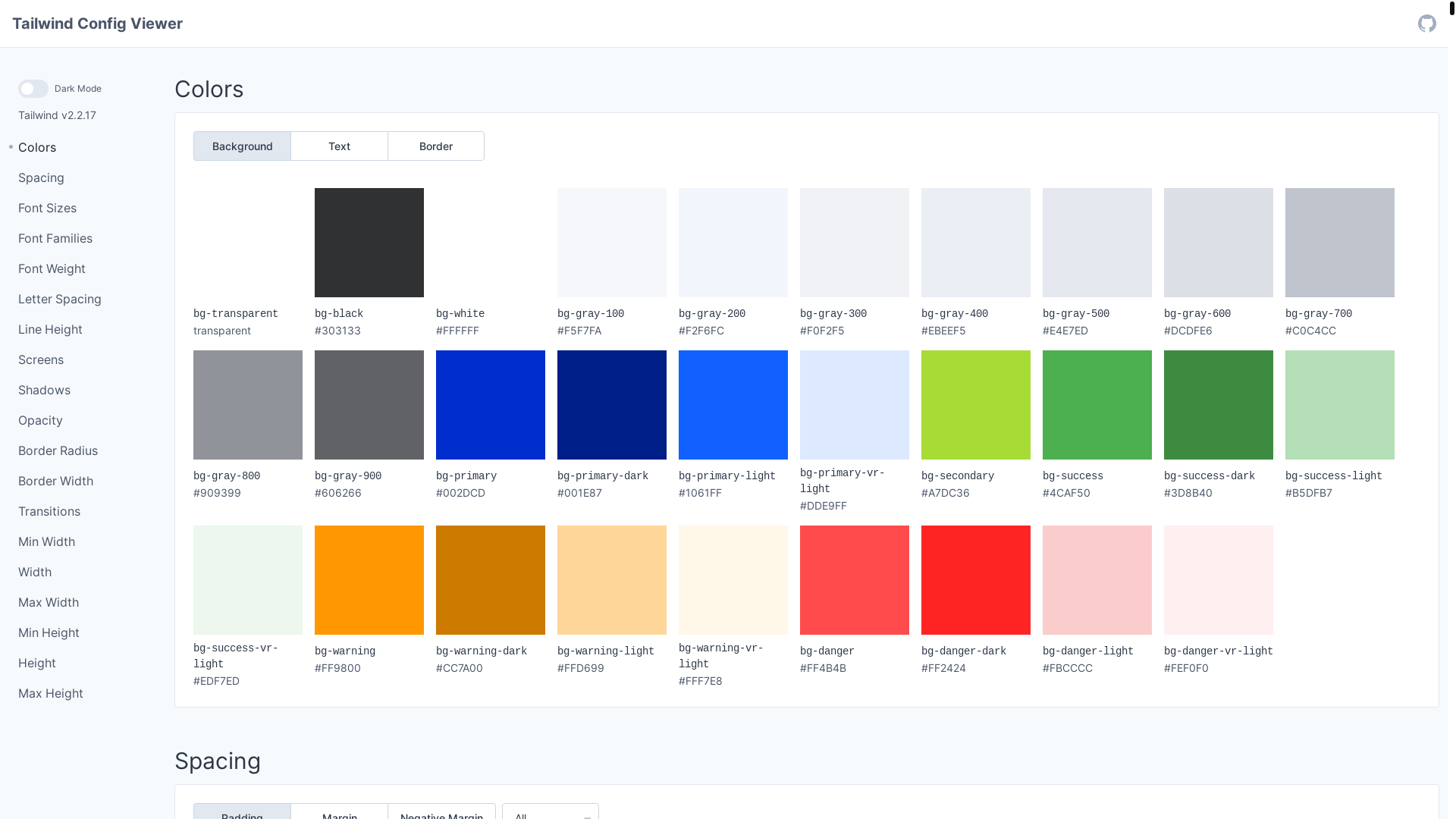Open Line Height sidebar link

50,329
